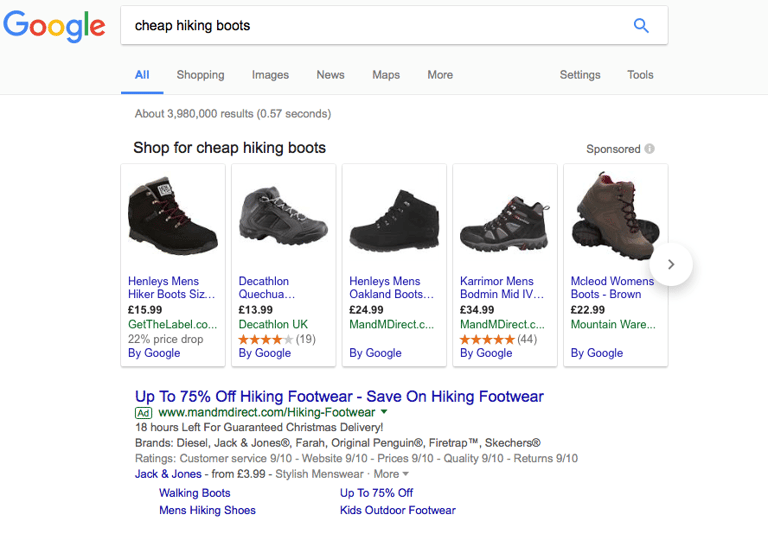Open the Up To 75% Off Hiking Footwear ad
The image size is (768, 540).
(x=339, y=396)
